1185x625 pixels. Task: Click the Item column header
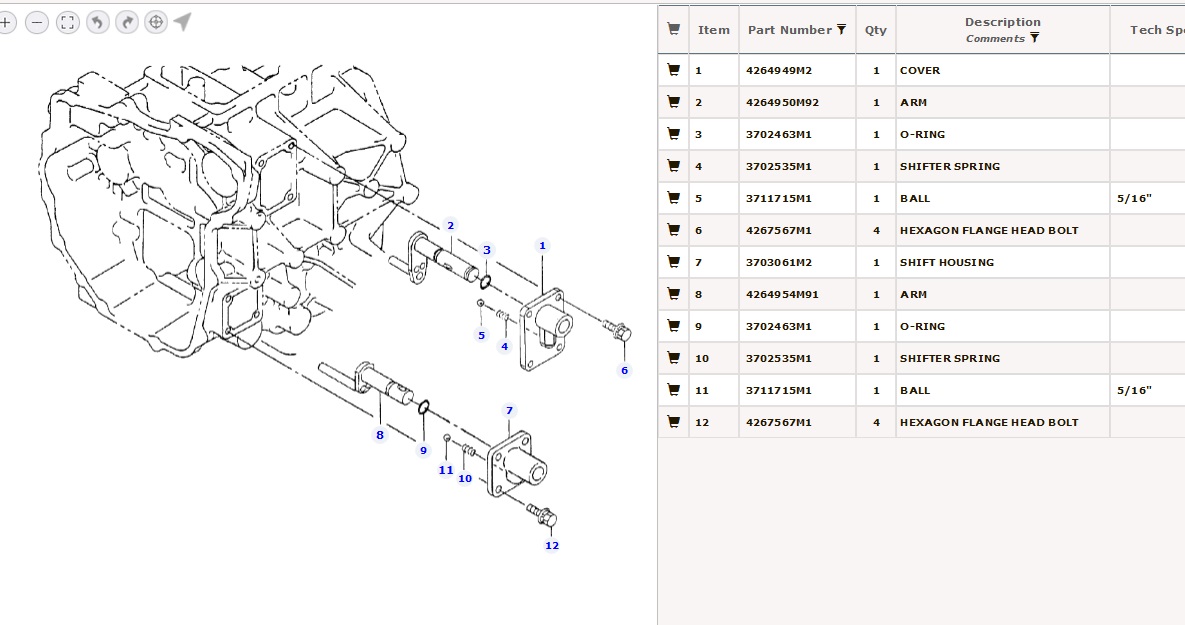tap(713, 30)
